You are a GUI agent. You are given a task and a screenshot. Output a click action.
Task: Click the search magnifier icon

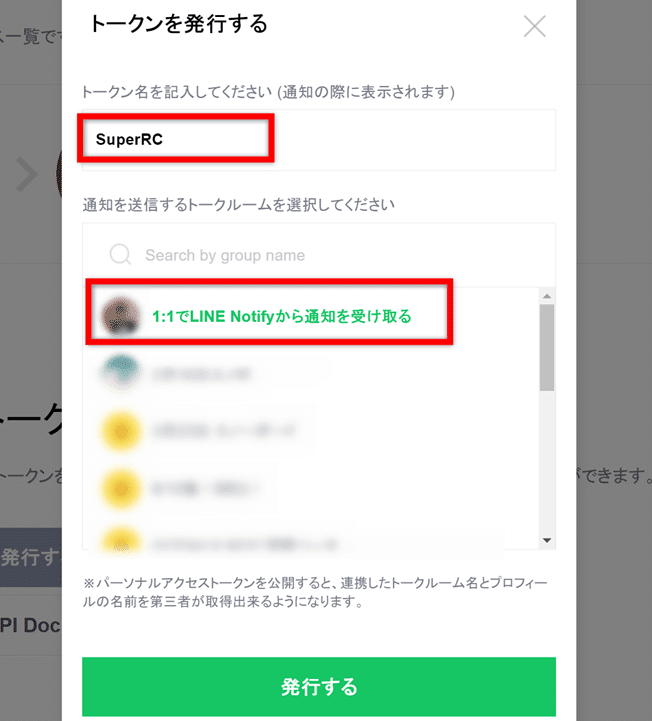120,254
